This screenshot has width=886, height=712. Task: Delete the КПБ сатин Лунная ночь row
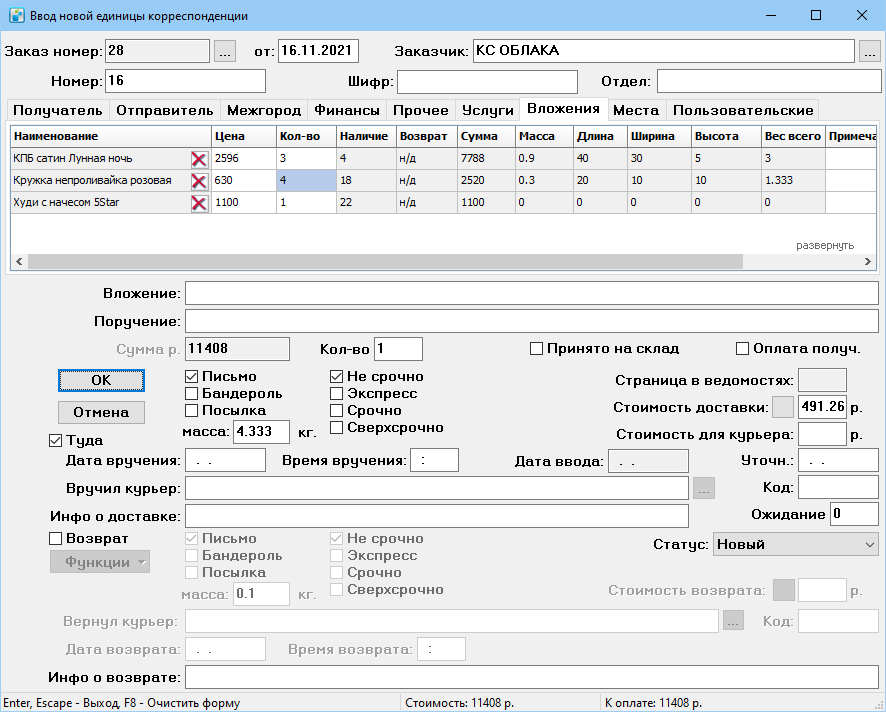pyautogui.click(x=199, y=159)
